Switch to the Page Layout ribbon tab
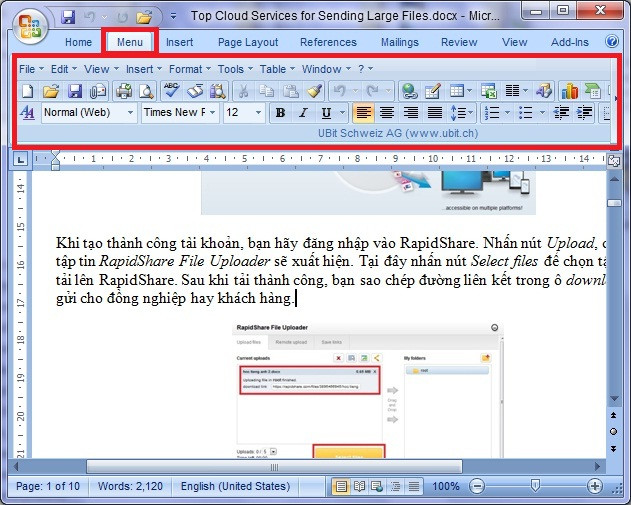Image resolution: width=631 pixels, height=505 pixels. pos(248,42)
